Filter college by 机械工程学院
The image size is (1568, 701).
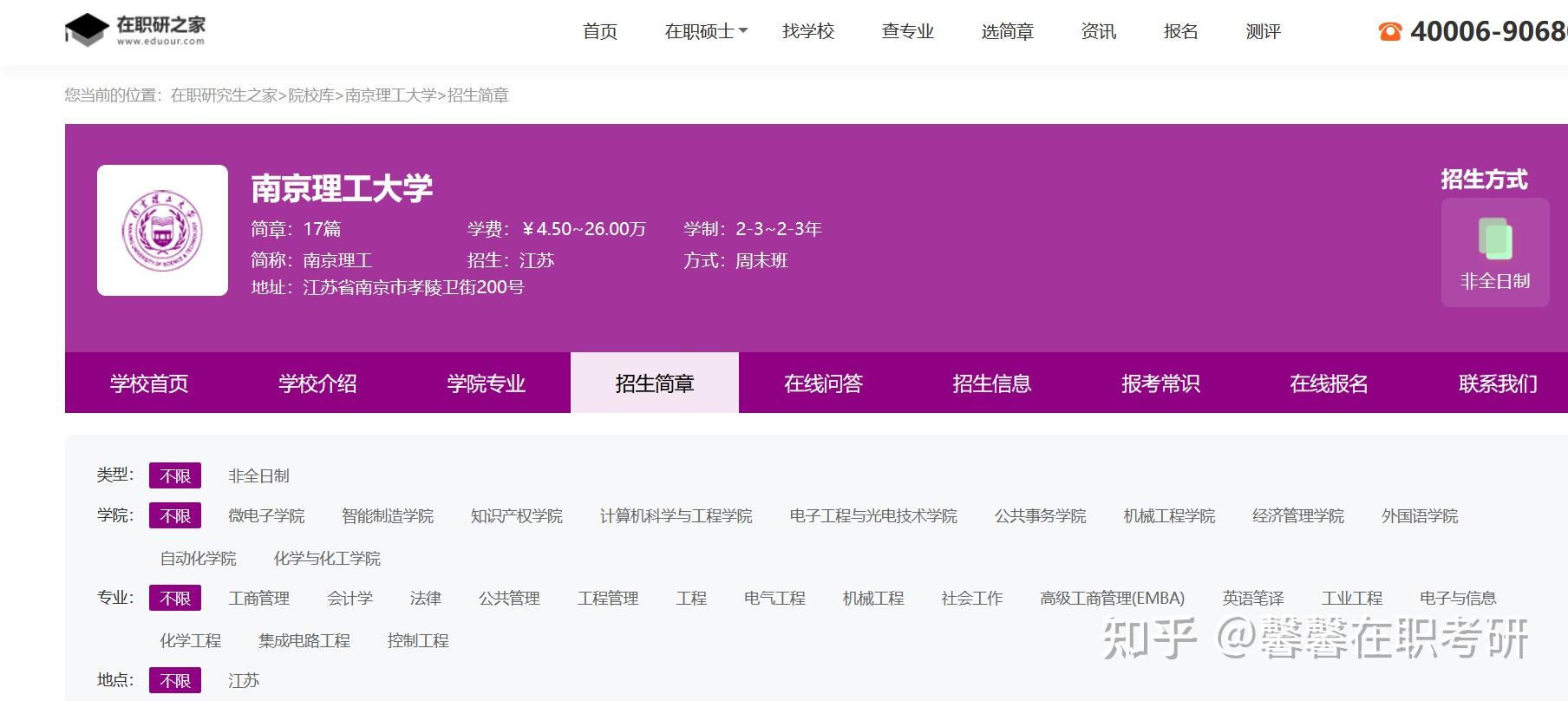point(1169,515)
